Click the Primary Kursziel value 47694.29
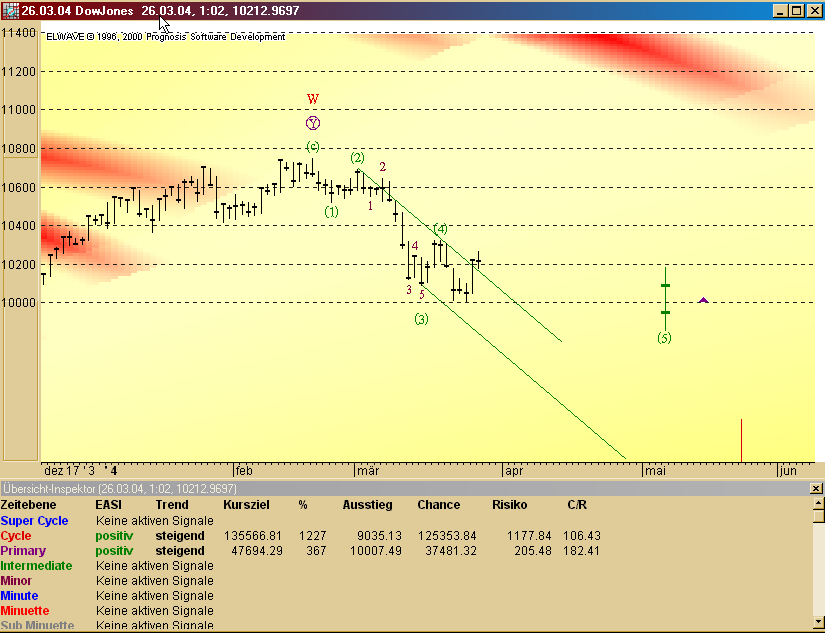Image resolution: width=825 pixels, height=633 pixels. point(257,551)
